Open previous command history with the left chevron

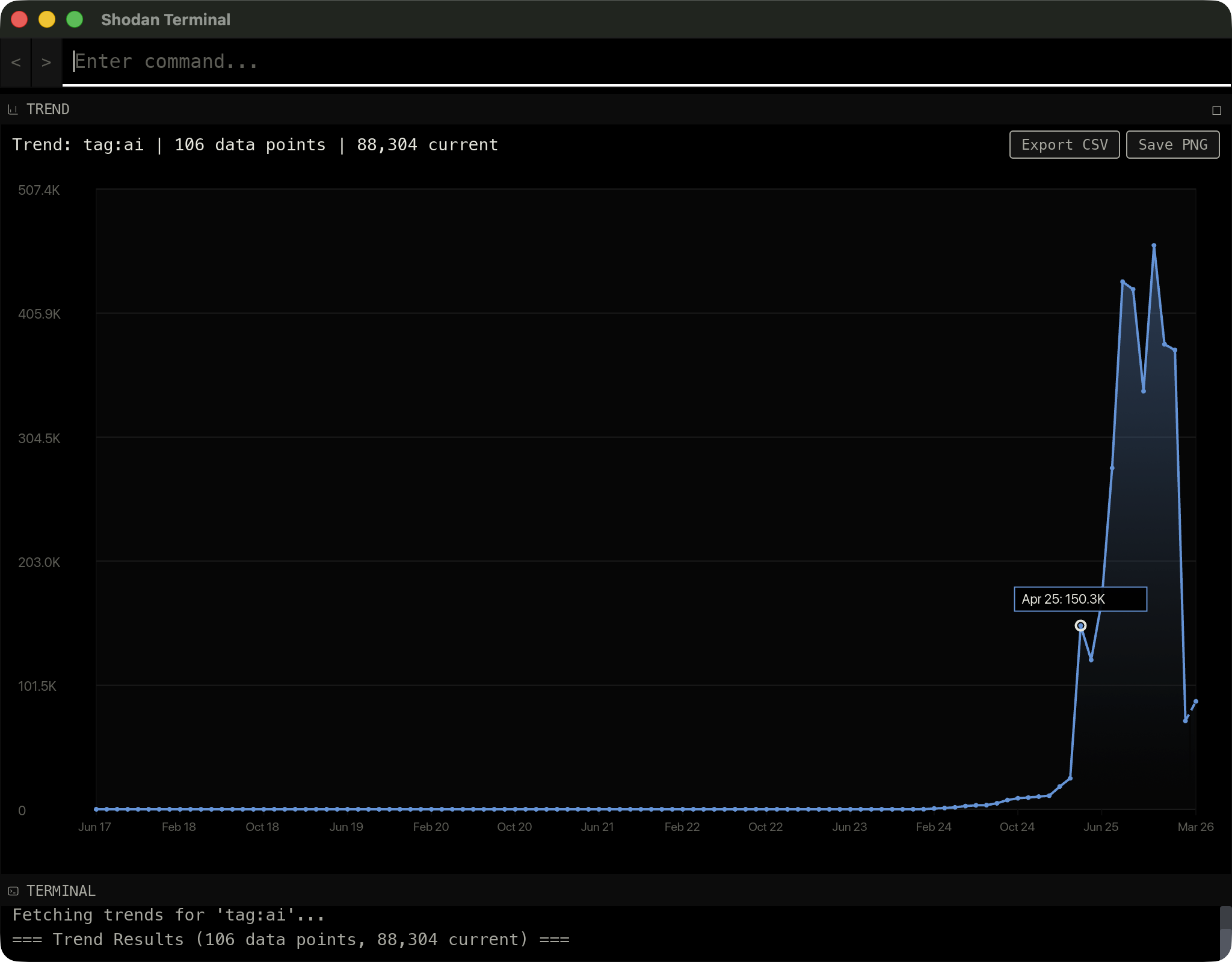16,62
